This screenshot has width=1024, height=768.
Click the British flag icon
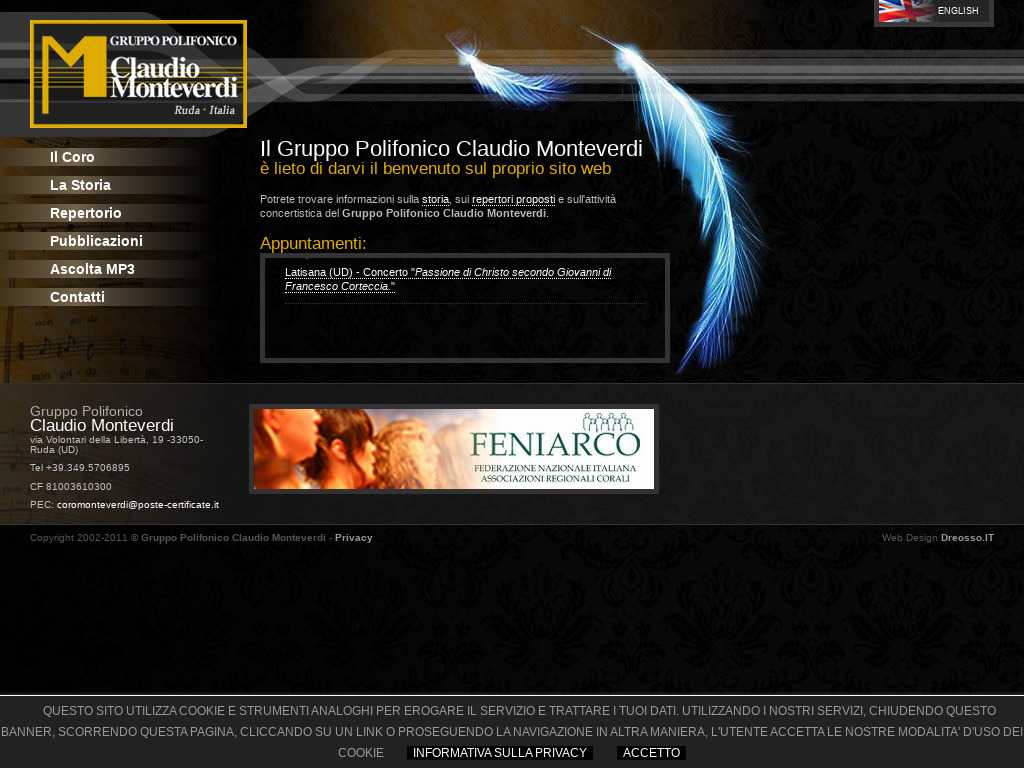point(906,10)
